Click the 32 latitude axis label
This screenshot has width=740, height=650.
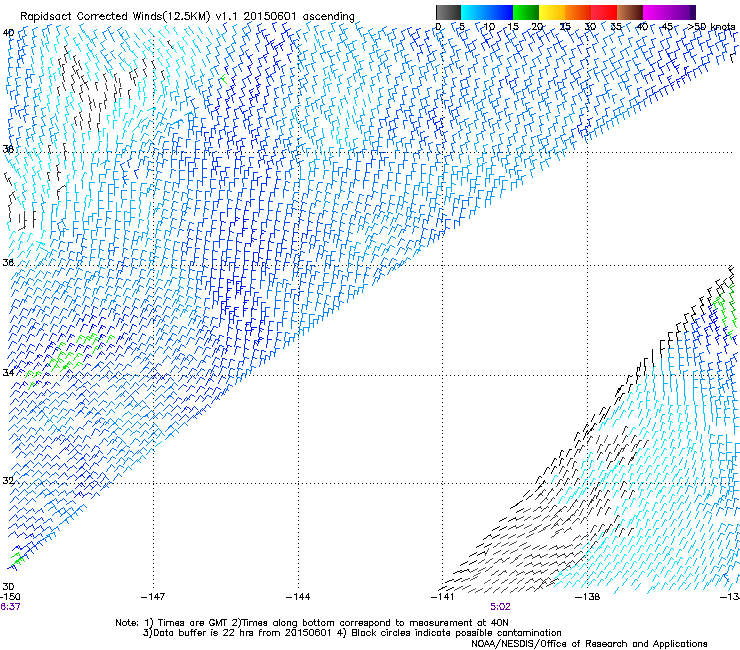pos(8,481)
